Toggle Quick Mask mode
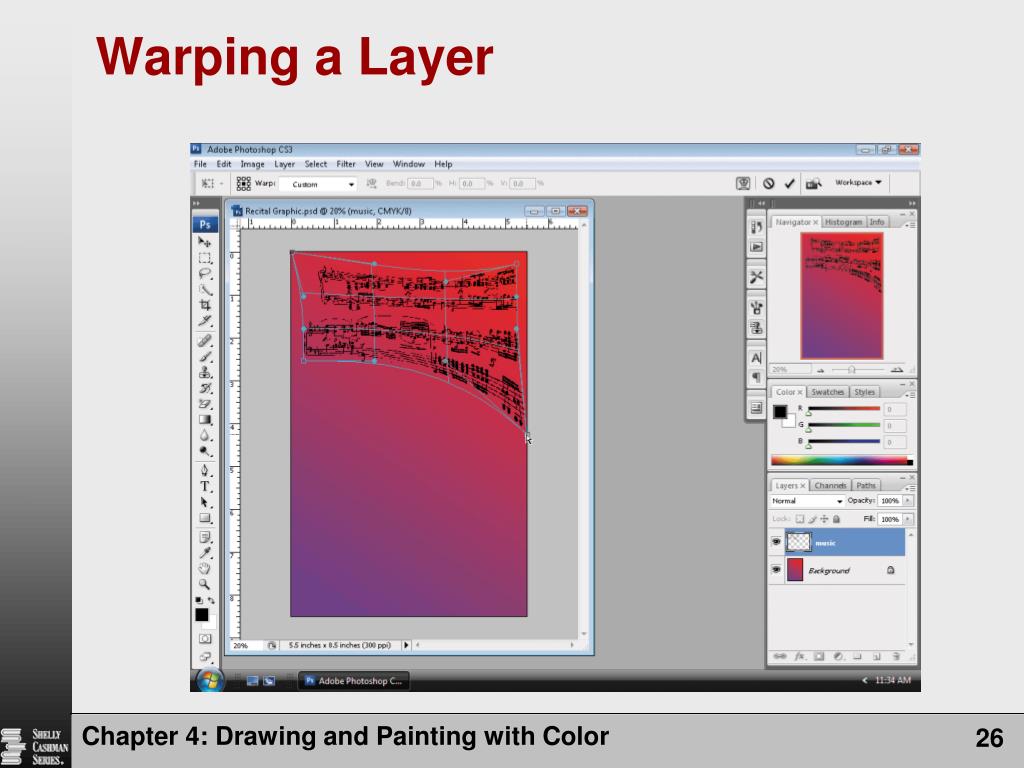 [x=204, y=639]
